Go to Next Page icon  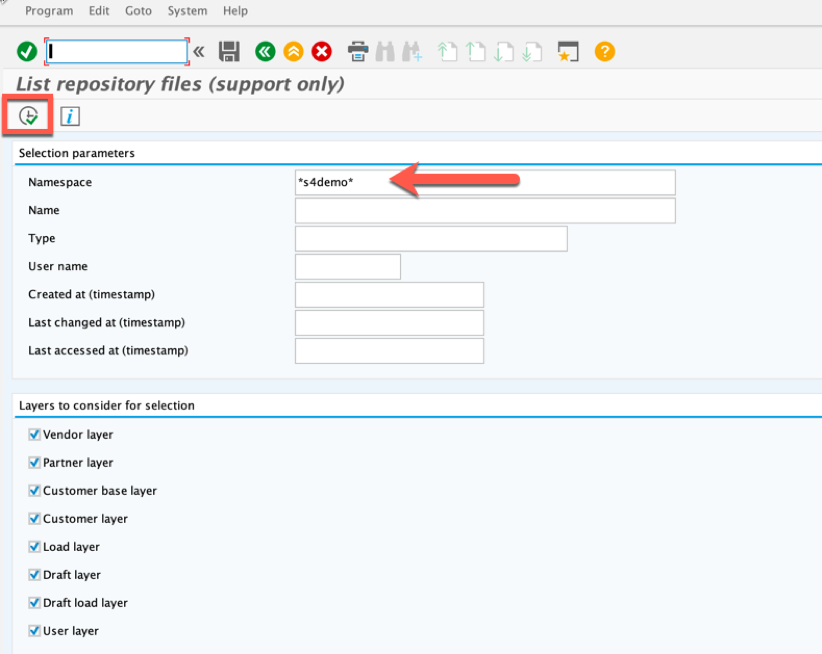(504, 52)
